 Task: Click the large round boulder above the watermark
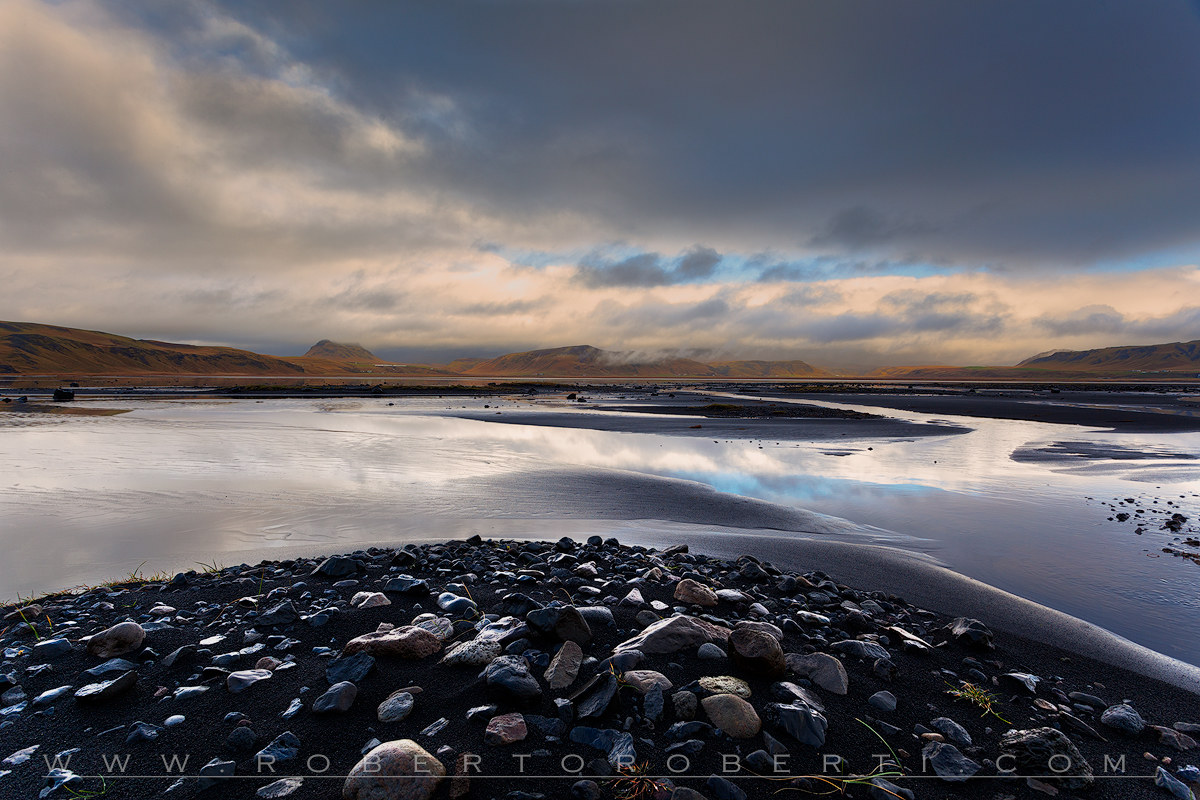394,769
